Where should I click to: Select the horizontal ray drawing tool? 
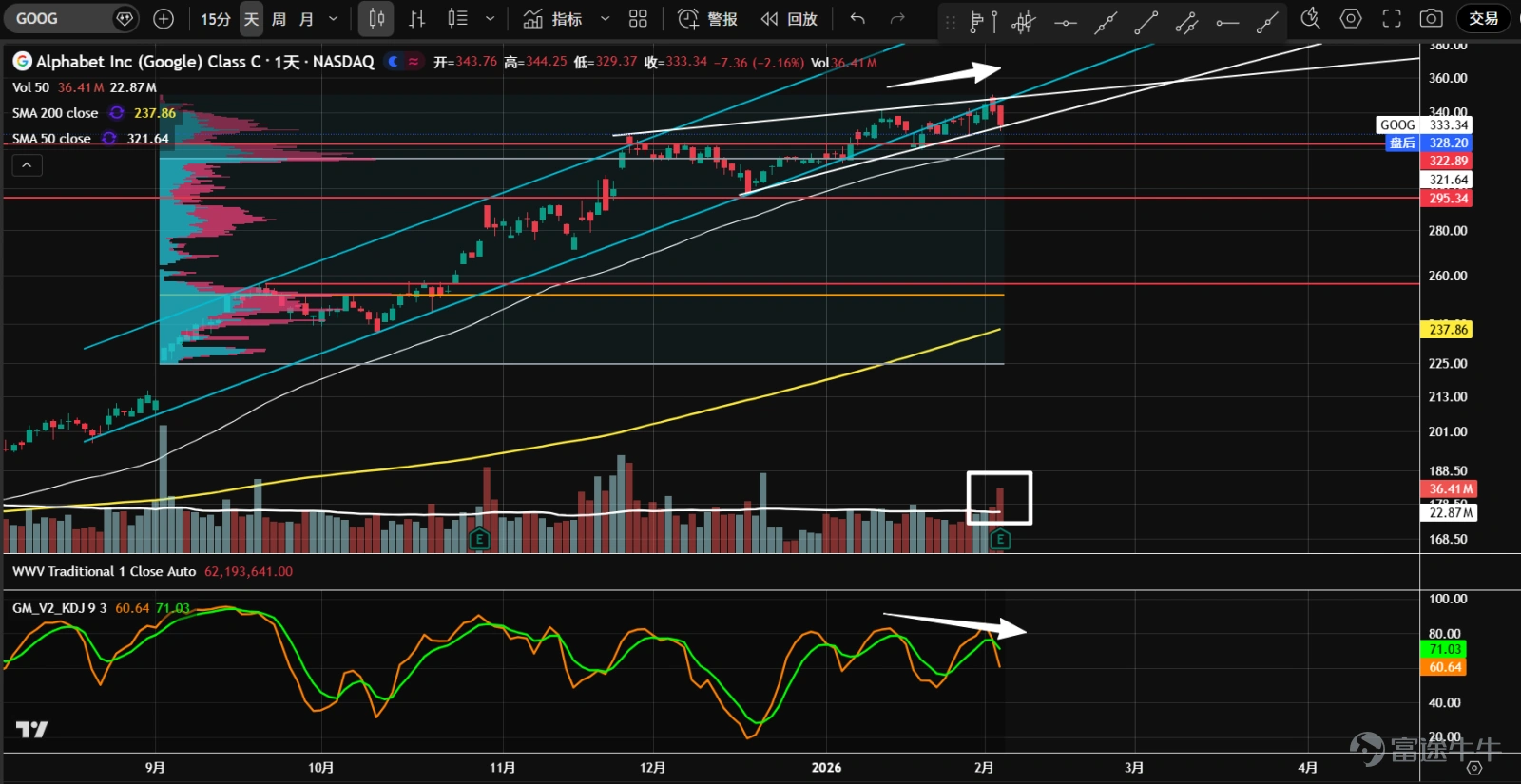[x=1227, y=21]
